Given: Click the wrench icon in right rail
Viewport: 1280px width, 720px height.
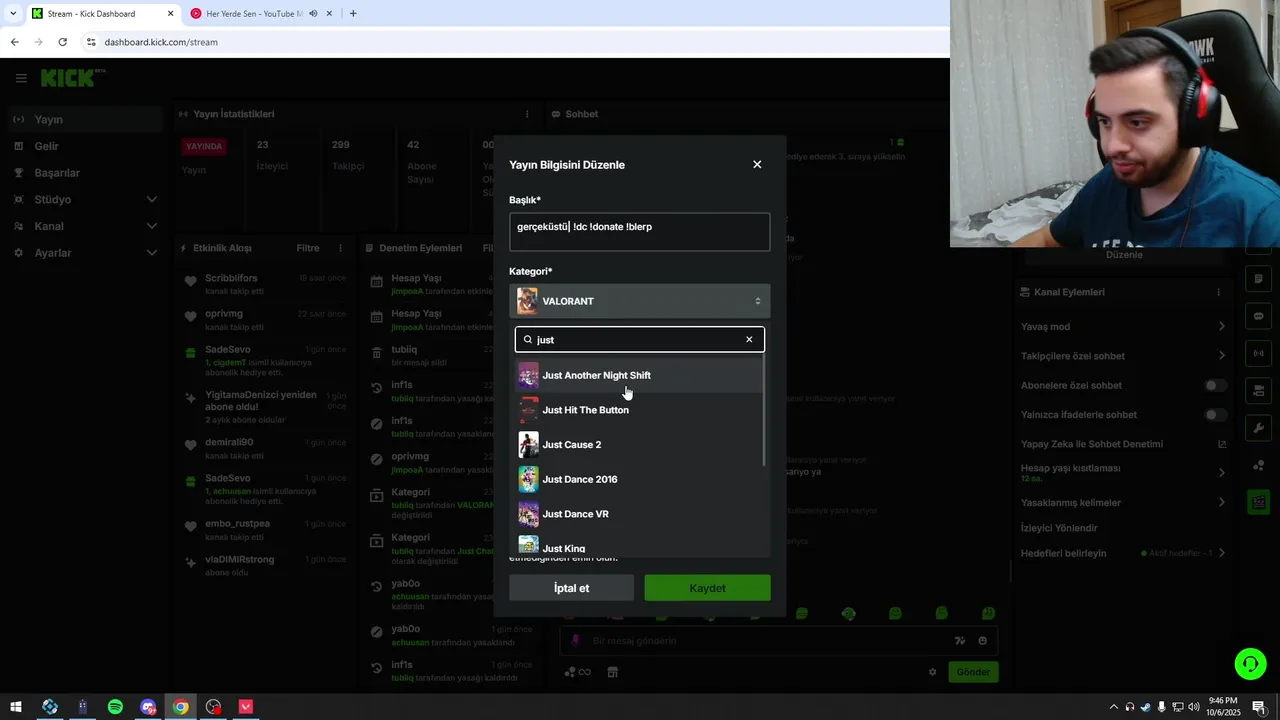Looking at the screenshot, I should [1258, 428].
